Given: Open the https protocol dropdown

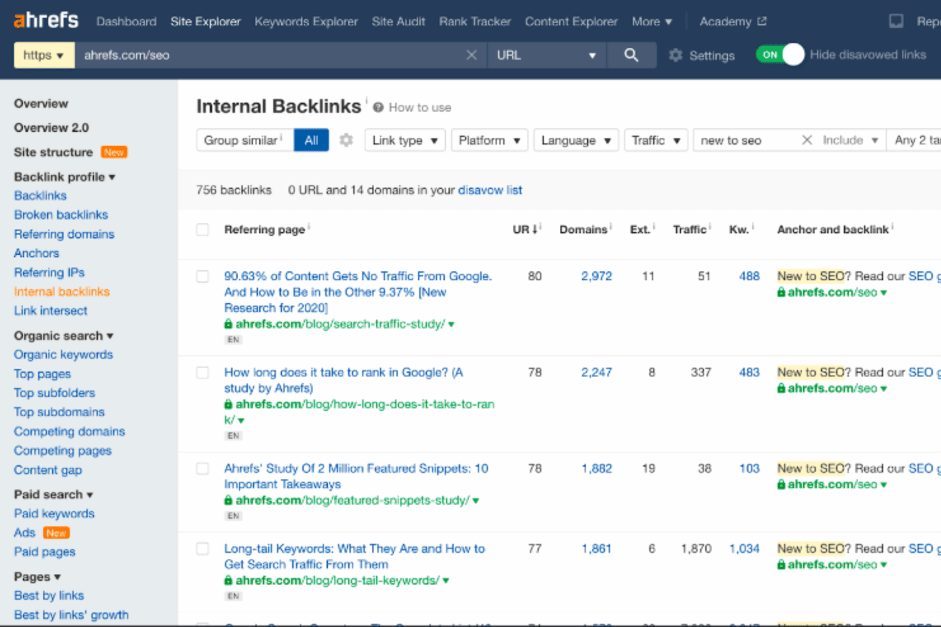Looking at the screenshot, I should pyautogui.click(x=44, y=55).
